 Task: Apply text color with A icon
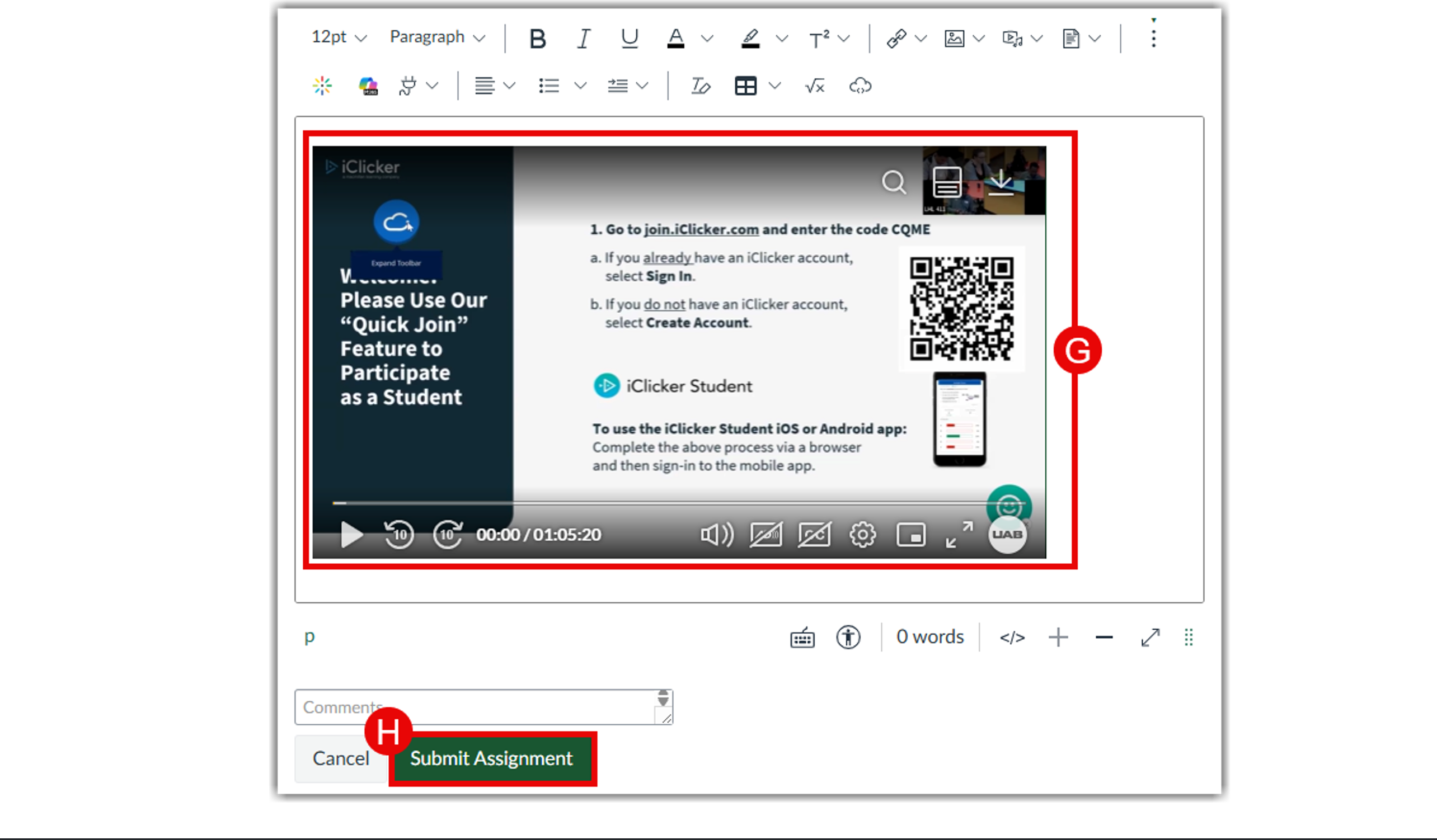point(676,39)
